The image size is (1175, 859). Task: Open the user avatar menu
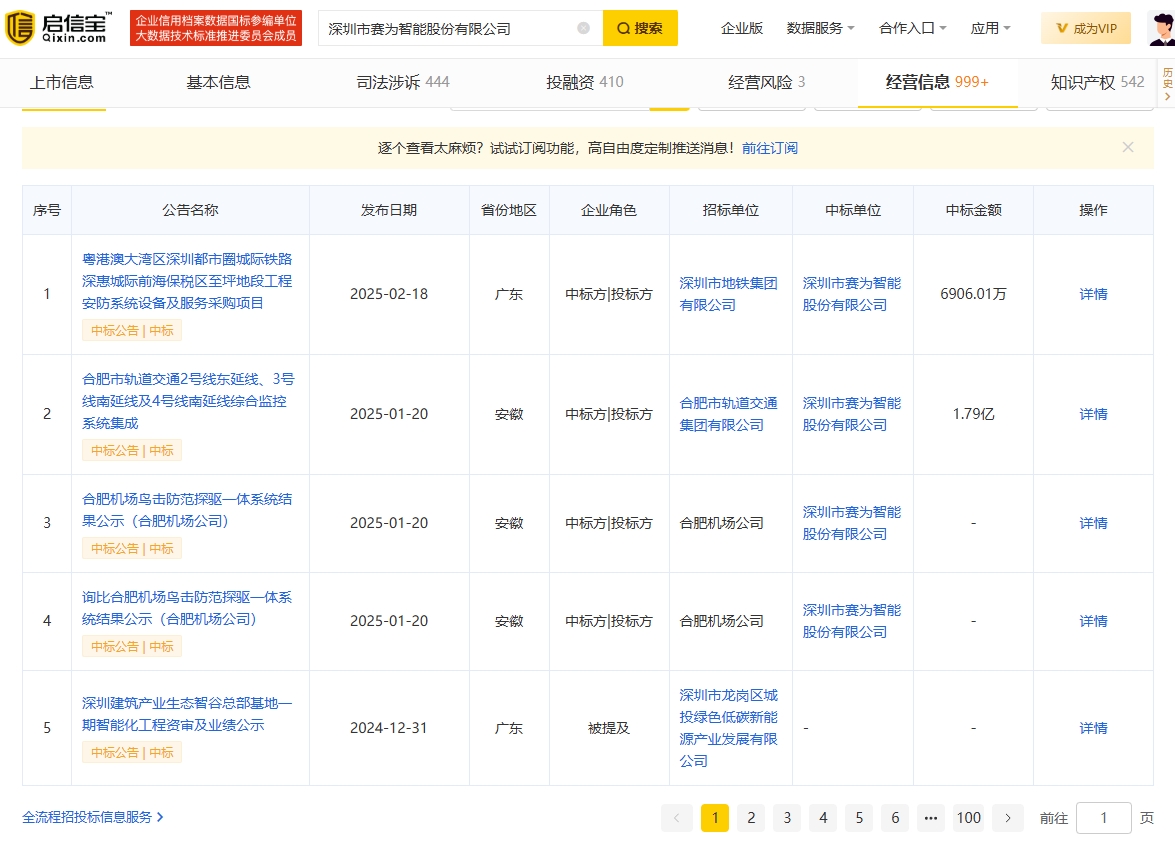click(x=1162, y=28)
